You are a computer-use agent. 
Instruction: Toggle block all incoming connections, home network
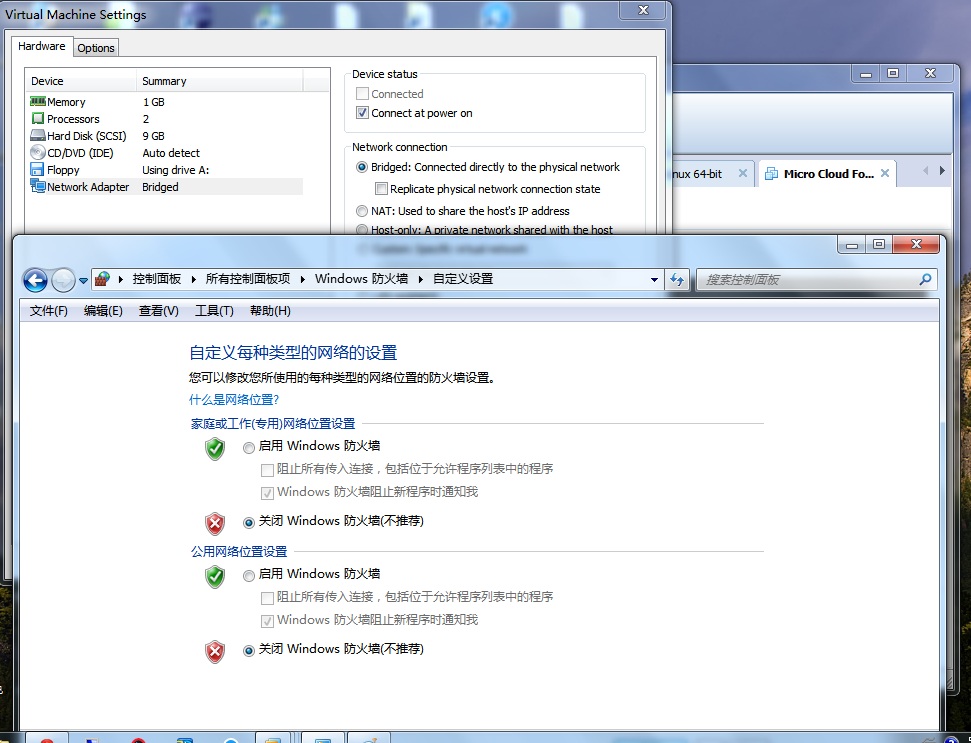pyautogui.click(x=268, y=470)
